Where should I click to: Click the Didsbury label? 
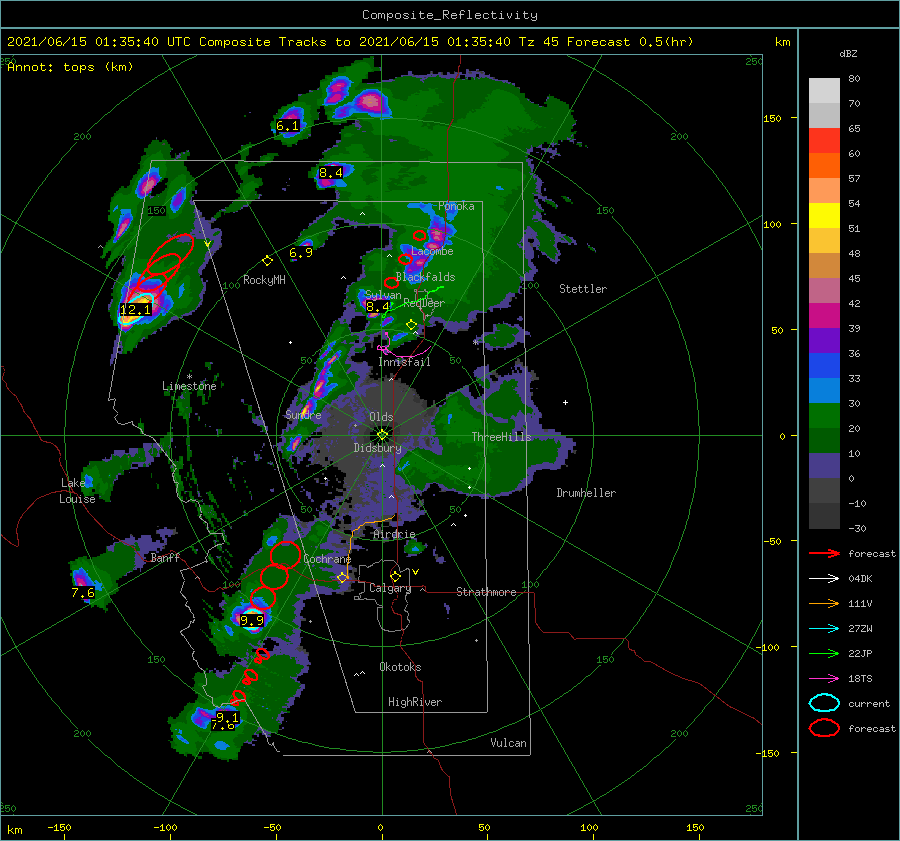click(378, 448)
